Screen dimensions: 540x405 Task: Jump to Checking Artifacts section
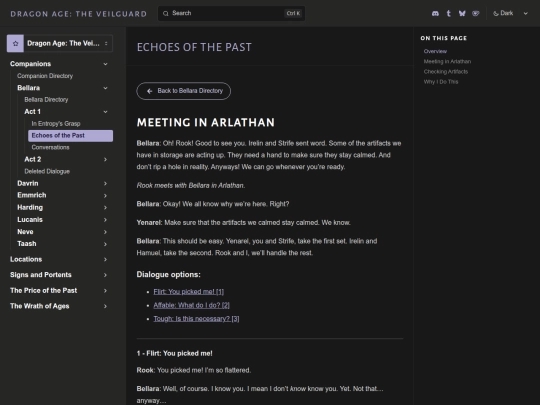tap(446, 72)
